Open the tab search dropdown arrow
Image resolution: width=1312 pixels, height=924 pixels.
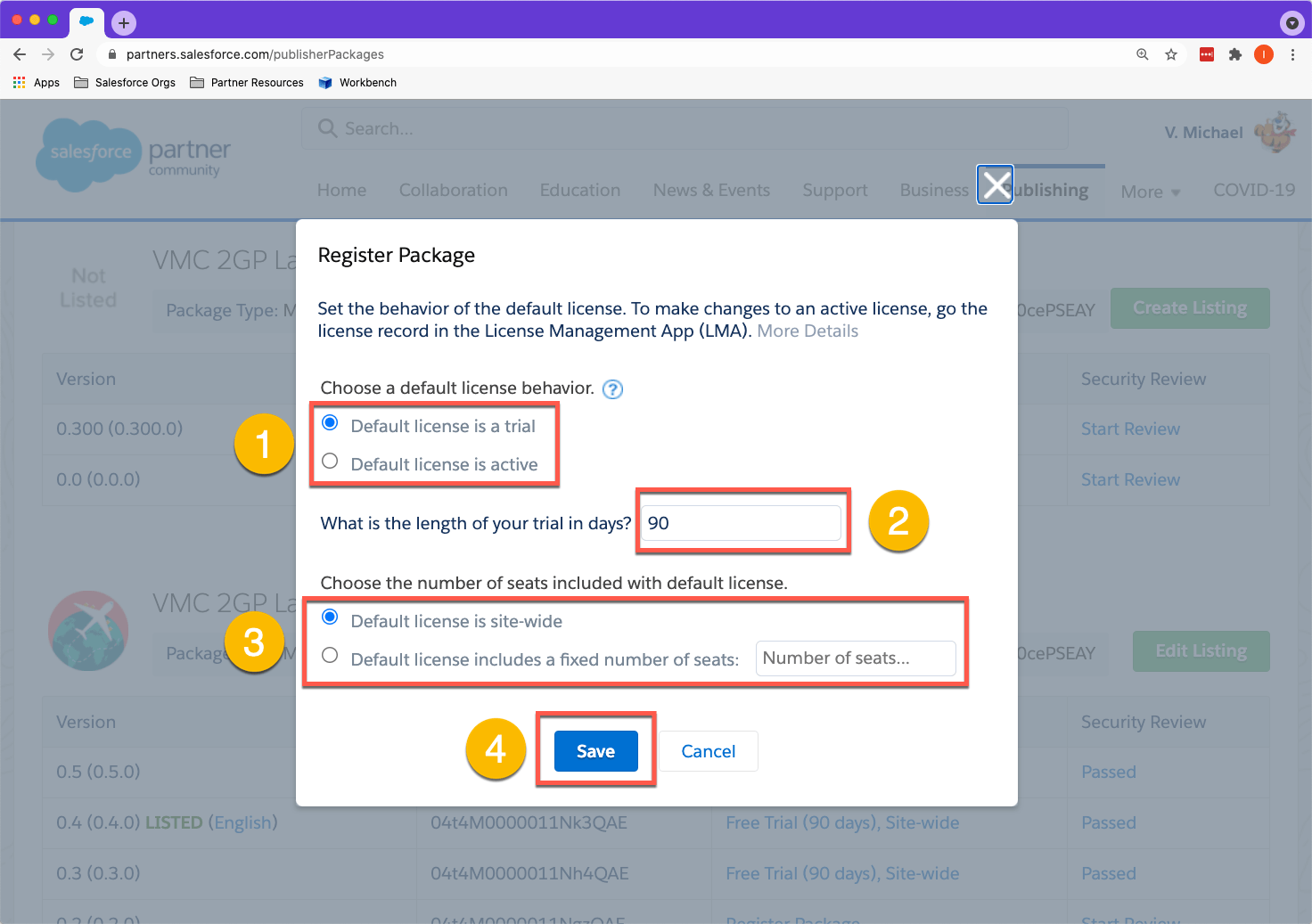[x=1291, y=22]
